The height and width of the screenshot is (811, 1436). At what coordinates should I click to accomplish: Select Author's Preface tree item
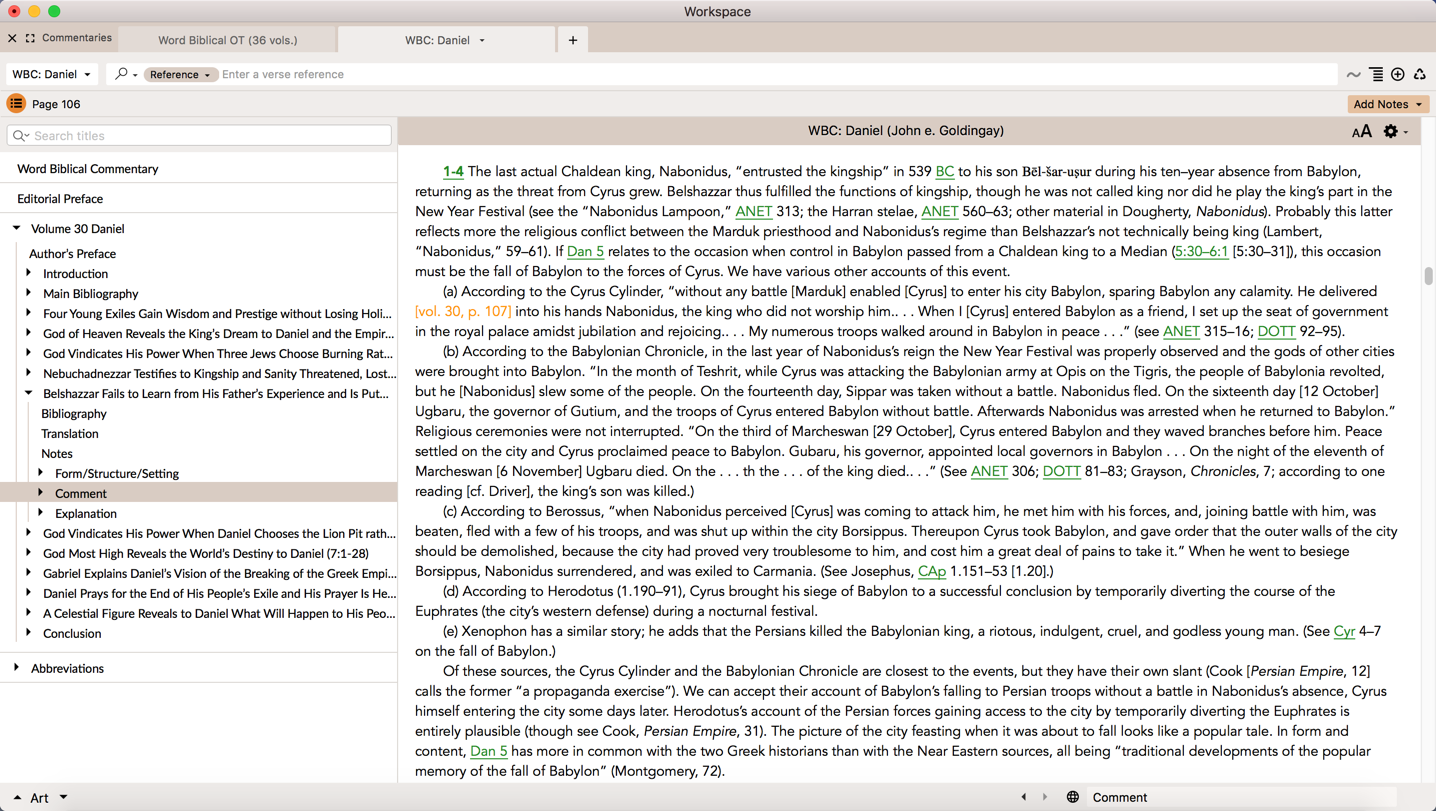pos(72,254)
